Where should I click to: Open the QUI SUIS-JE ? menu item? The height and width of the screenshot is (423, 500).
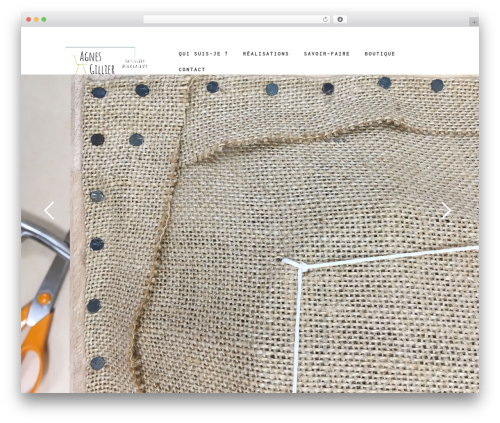point(203,54)
